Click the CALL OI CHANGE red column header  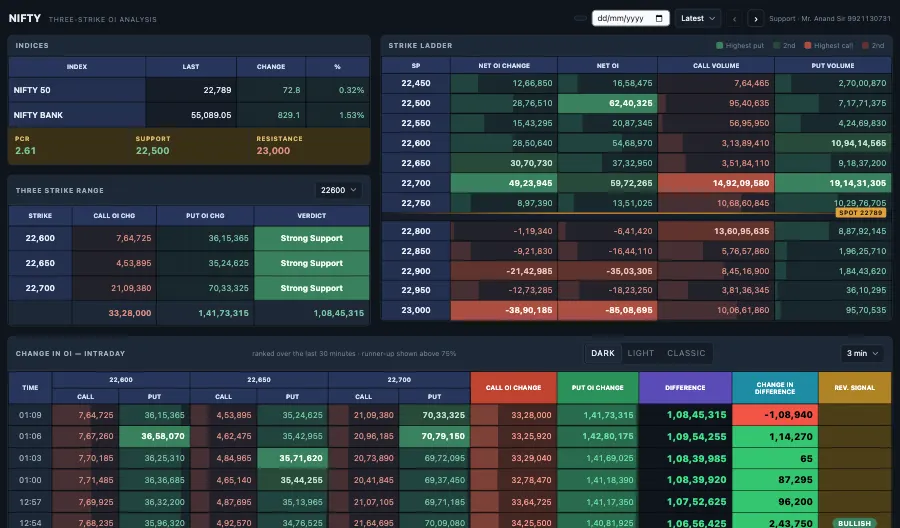click(513, 387)
